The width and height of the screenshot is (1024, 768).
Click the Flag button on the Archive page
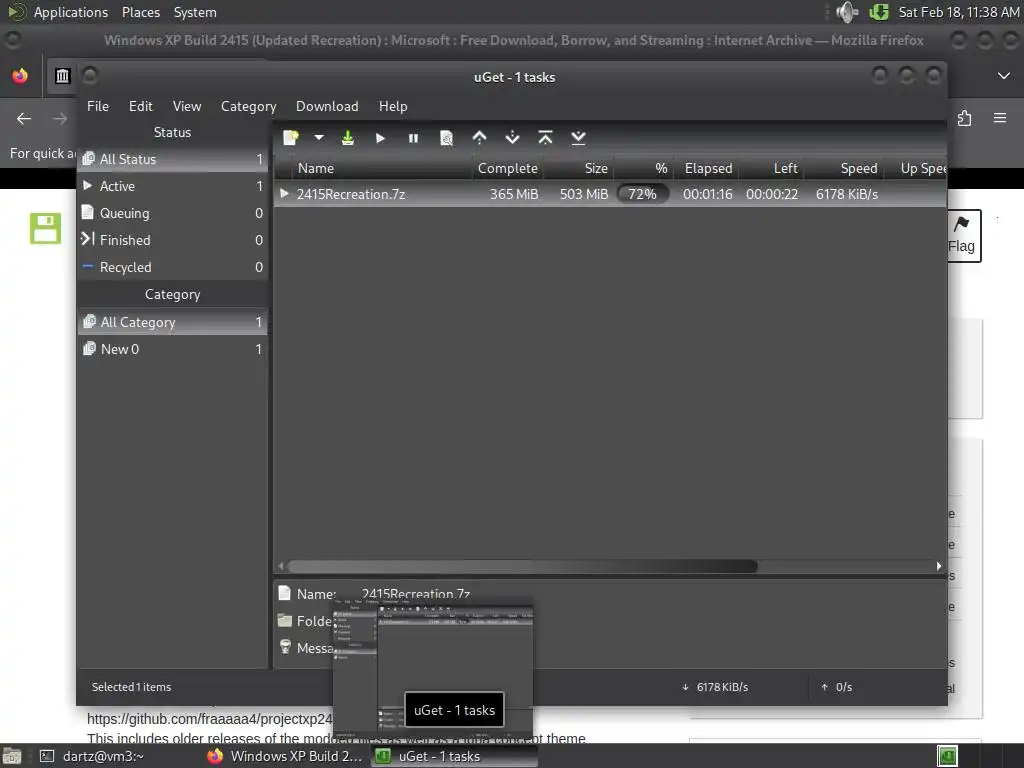tap(963, 235)
